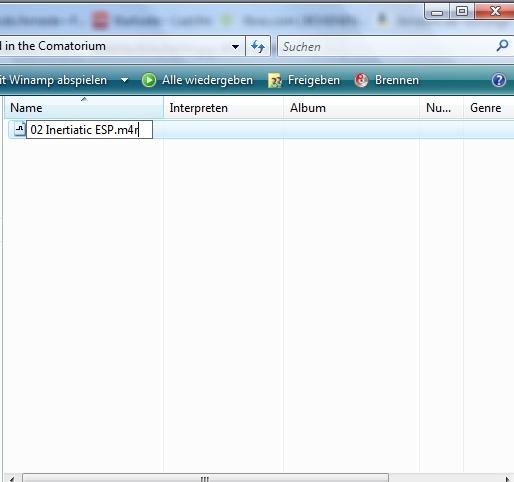Viewport: 514px width, 482px height.
Task: Sort by the Name column header
Action: 84,108
